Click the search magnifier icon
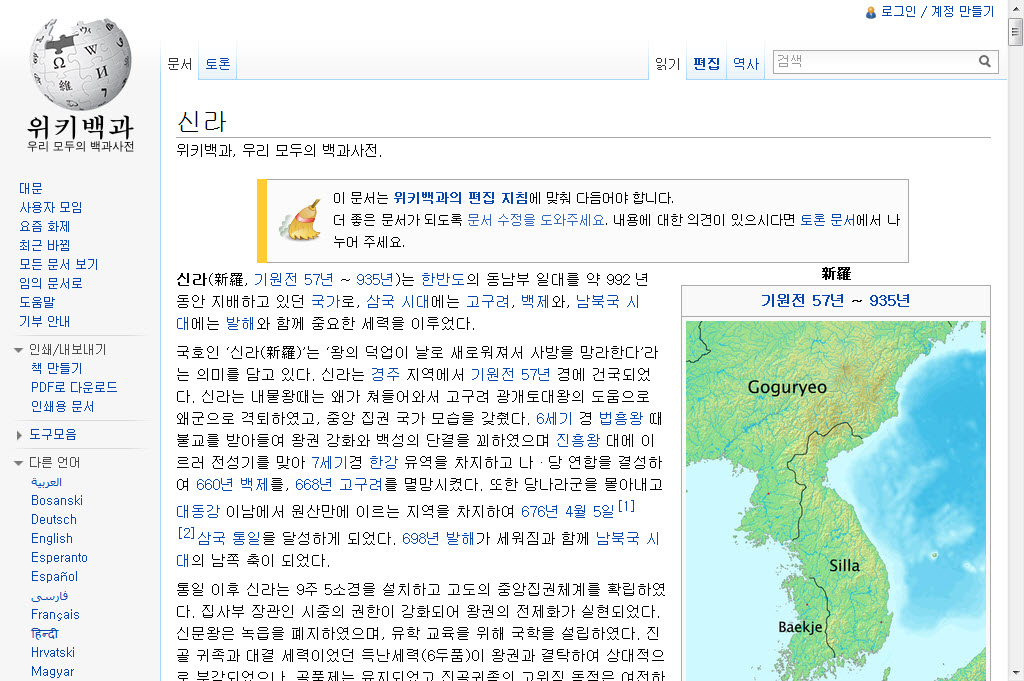The image size is (1024, 681). point(985,62)
